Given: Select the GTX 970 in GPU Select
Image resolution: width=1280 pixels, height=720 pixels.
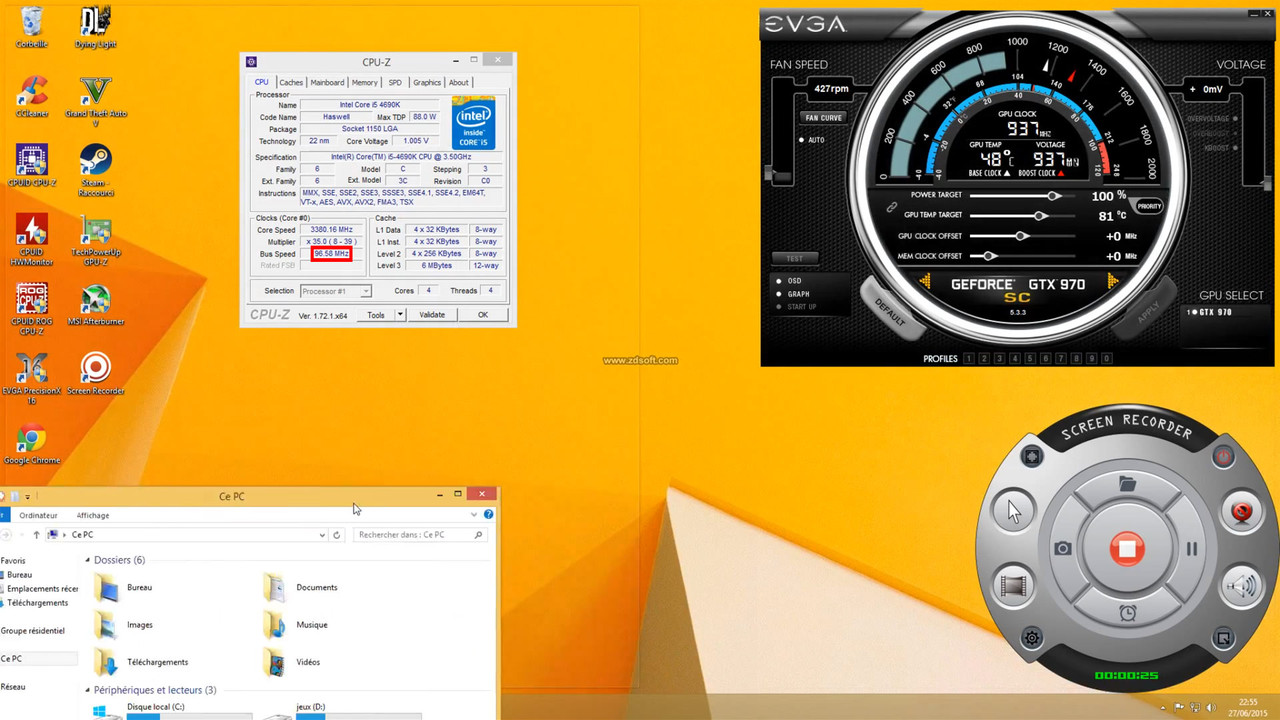Looking at the screenshot, I should [1210, 312].
